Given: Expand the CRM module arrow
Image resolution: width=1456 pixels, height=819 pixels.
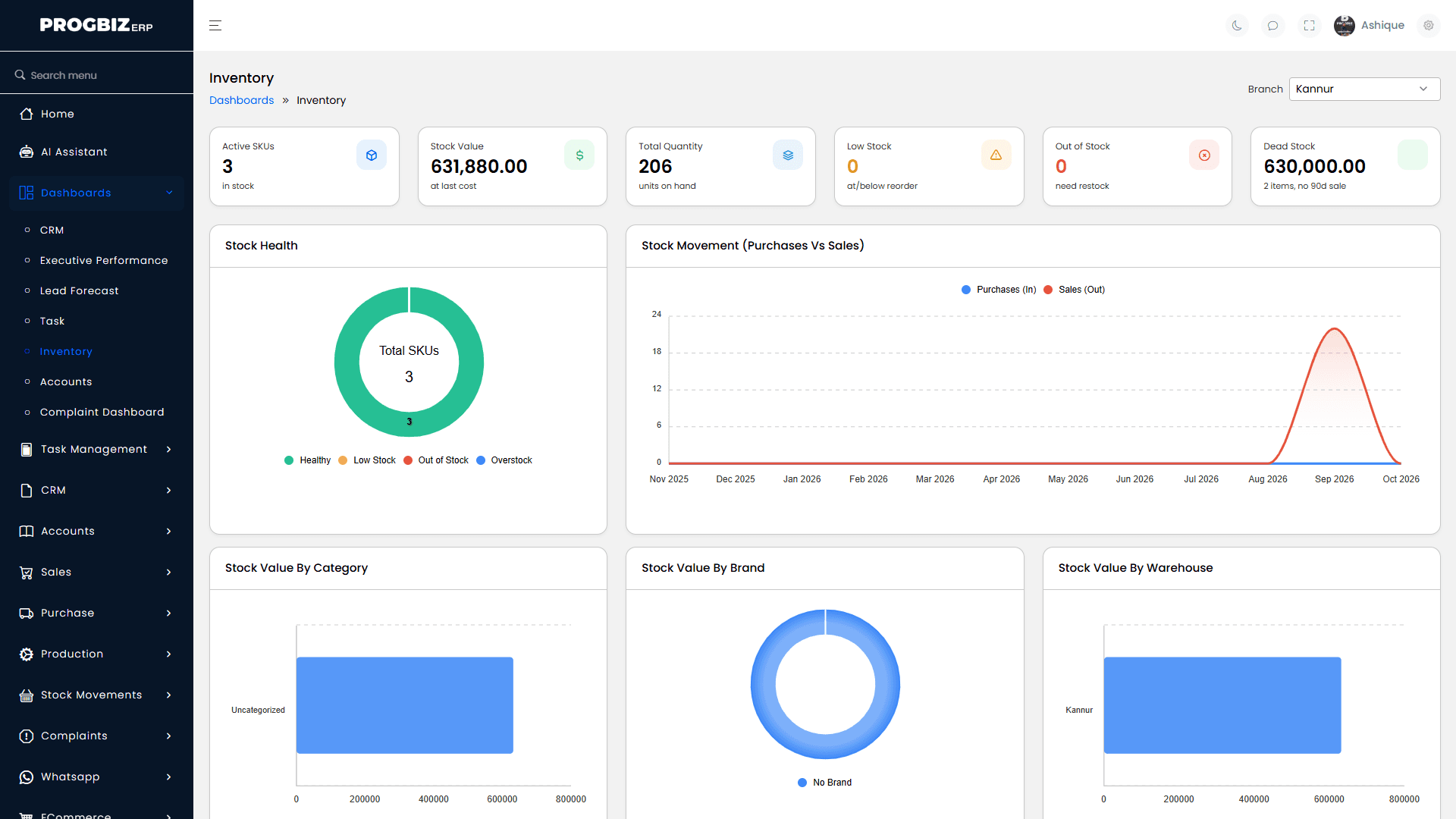Looking at the screenshot, I should coord(168,491).
